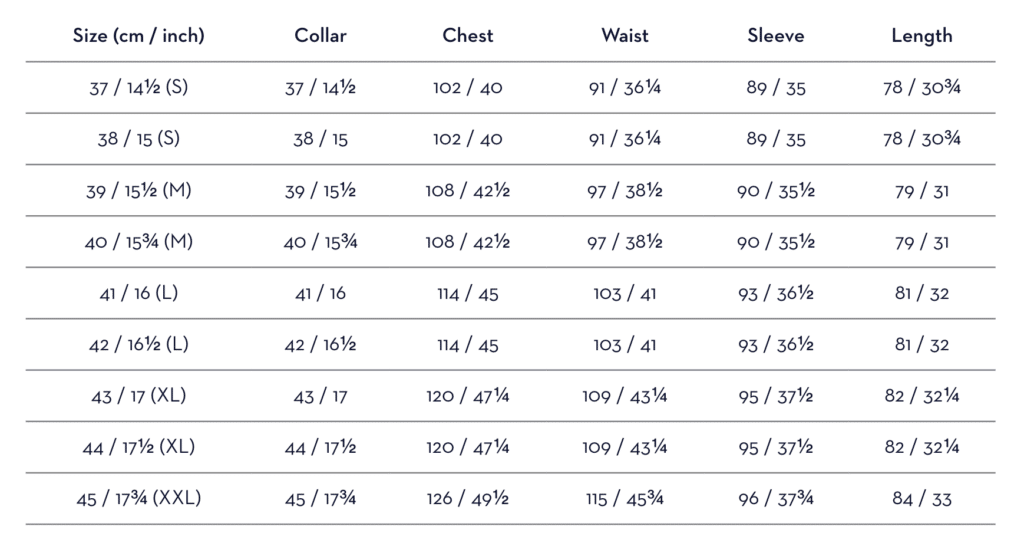1024x533 pixels.
Task: Click the 96 / 37¾ sleeve value
Action: tap(776, 499)
